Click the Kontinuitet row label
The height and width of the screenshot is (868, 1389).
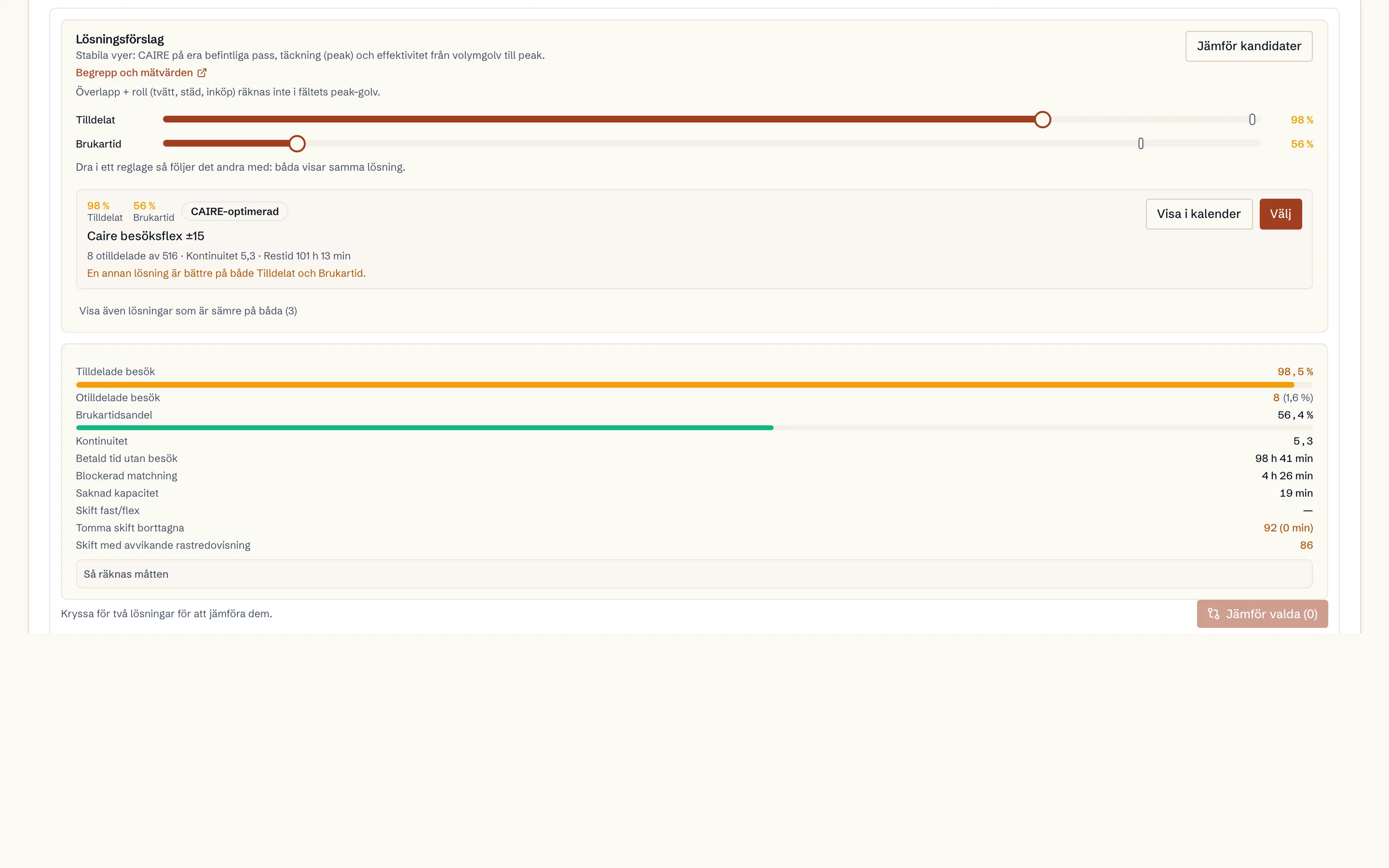point(102,441)
